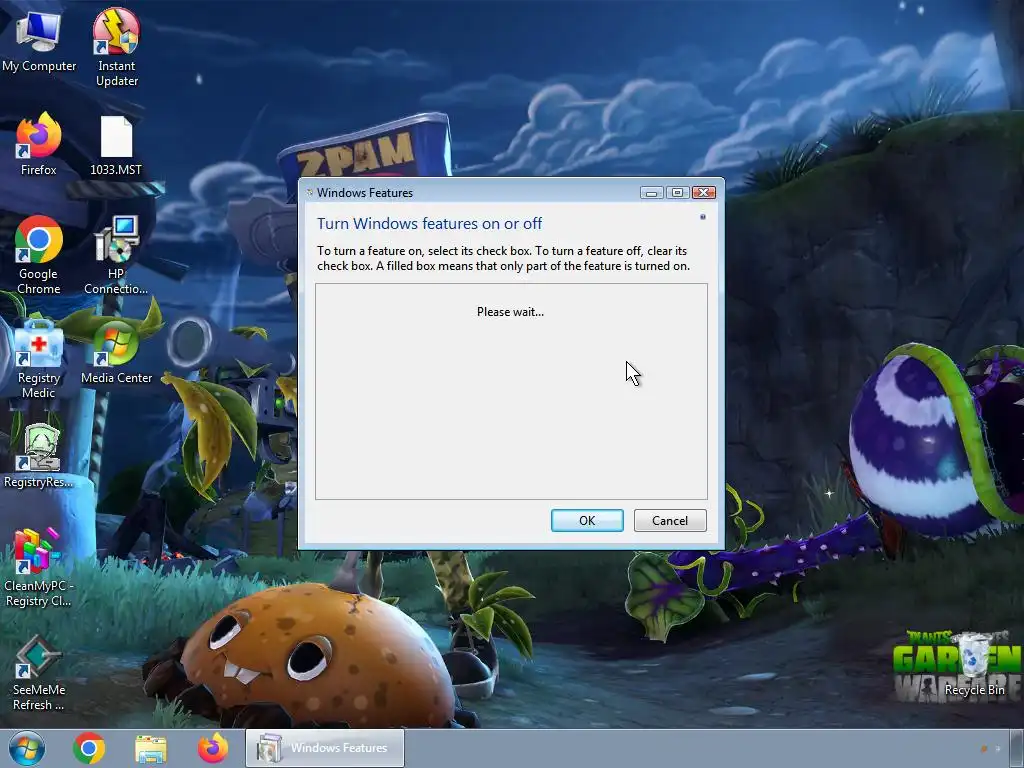1024x768 pixels.
Task: Launch the Registry Medic shortcut
Action: [39, 358]
